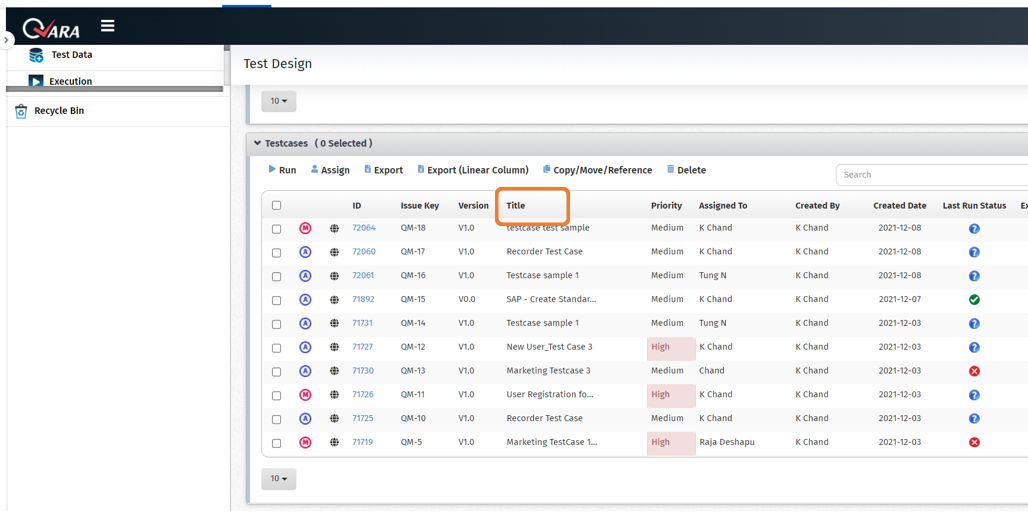Sort by Assigned To column header
This screenshot has height=520, width=1028.
tap(722, 205)
